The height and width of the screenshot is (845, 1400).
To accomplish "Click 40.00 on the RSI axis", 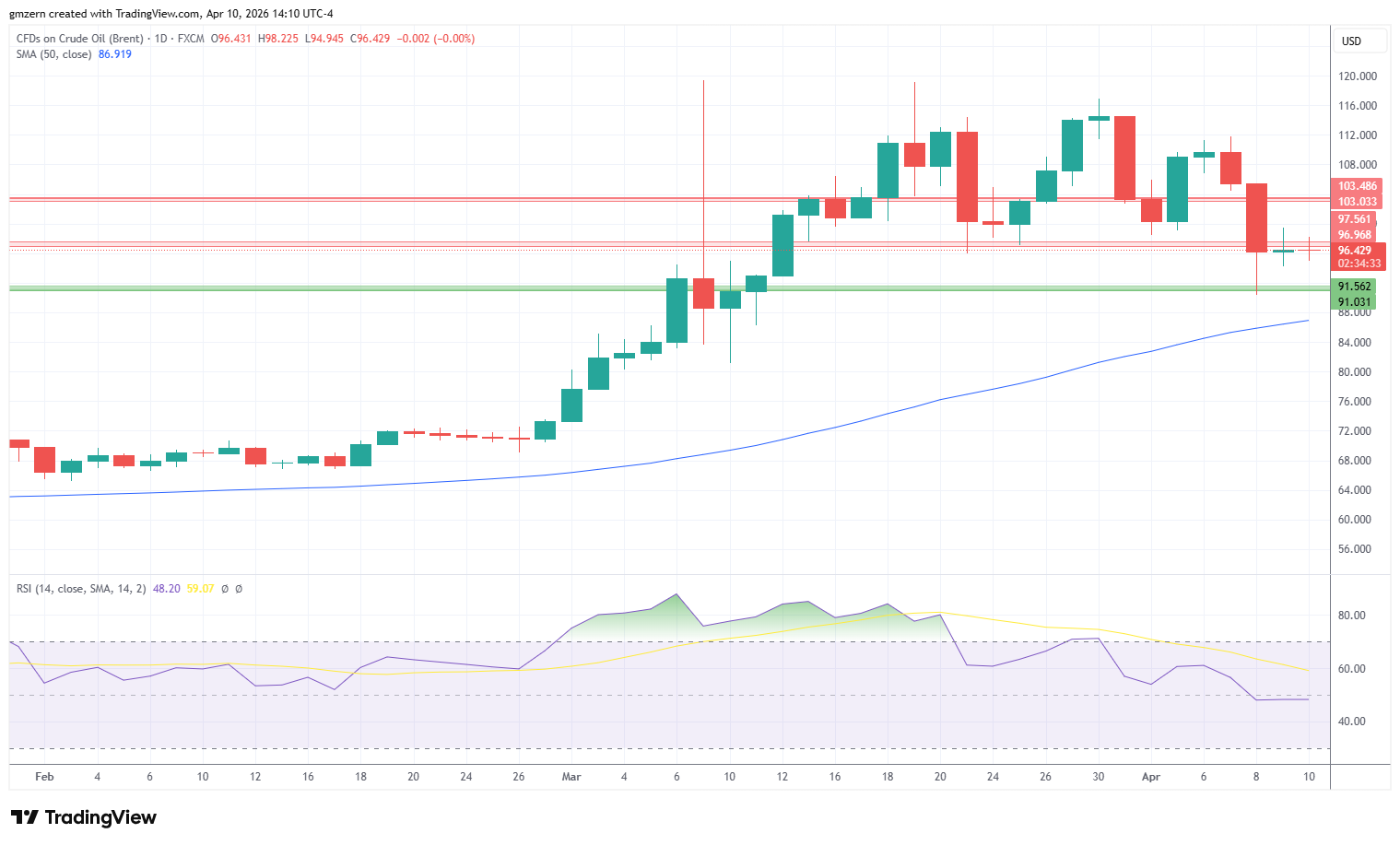I will (1351, 722).
